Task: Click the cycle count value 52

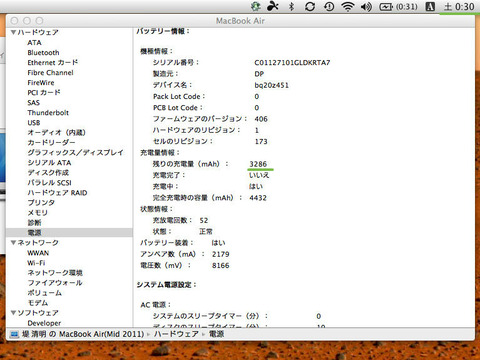Action: (x=204, y=220)
